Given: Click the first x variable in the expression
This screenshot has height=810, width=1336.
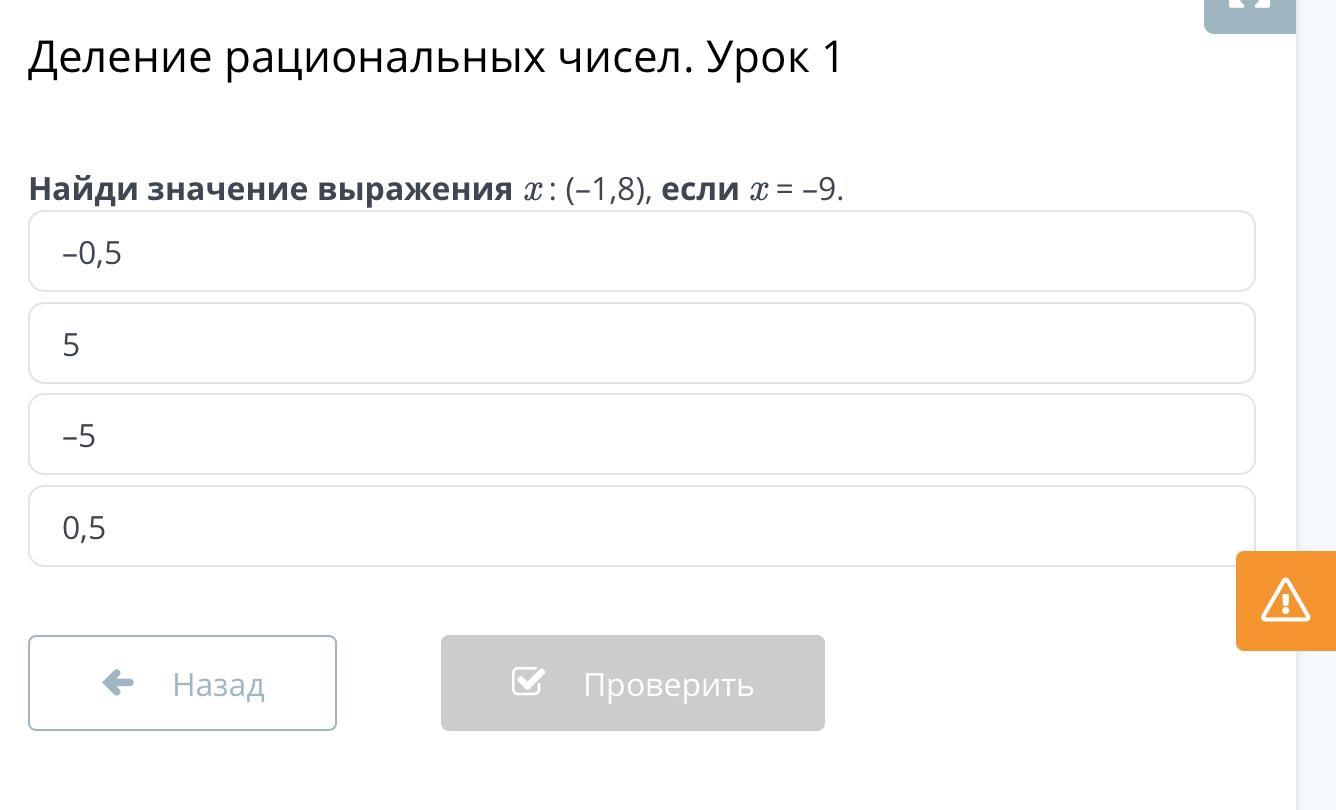Looking at the screenshot, I should 533,190.
